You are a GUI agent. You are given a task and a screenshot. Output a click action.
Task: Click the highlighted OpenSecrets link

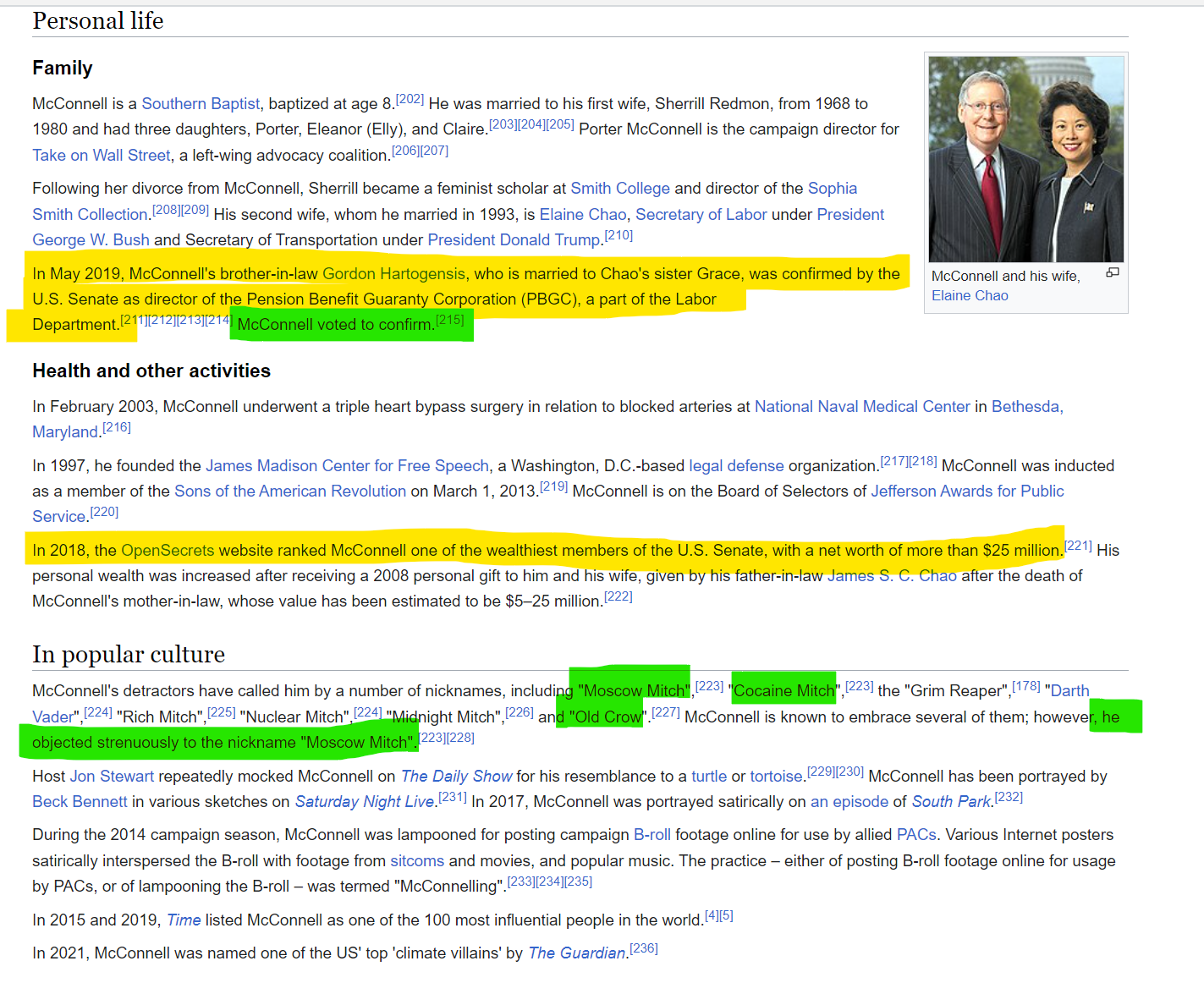point(168,550)
